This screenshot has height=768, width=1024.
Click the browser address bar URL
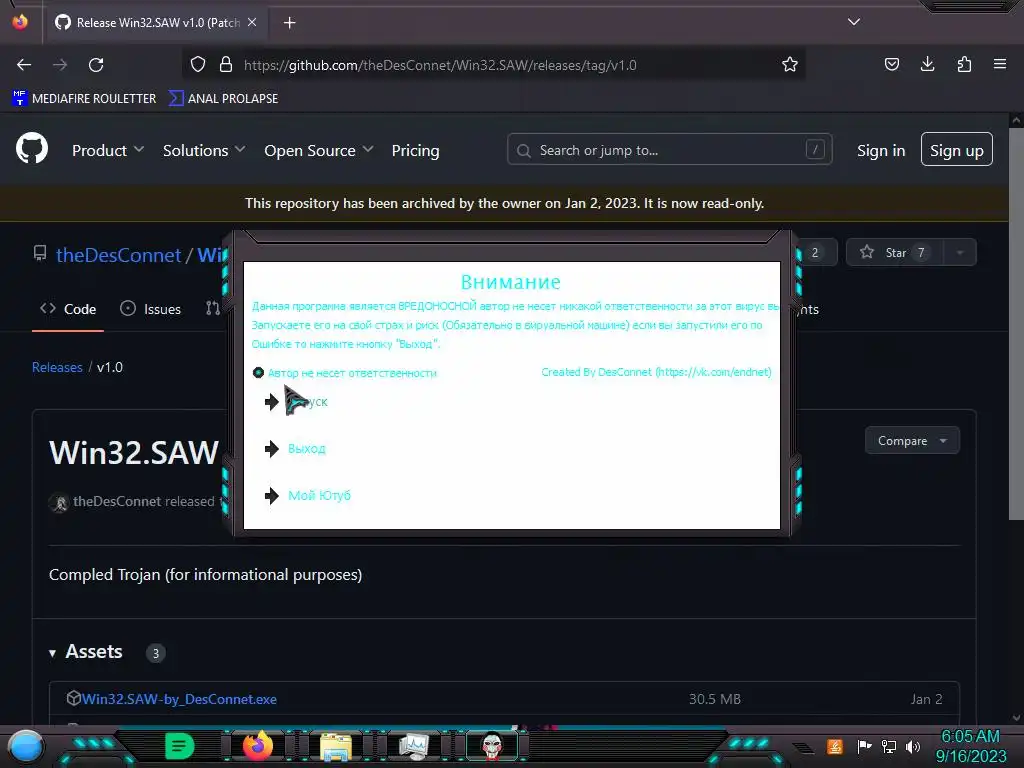pos(440,65)
